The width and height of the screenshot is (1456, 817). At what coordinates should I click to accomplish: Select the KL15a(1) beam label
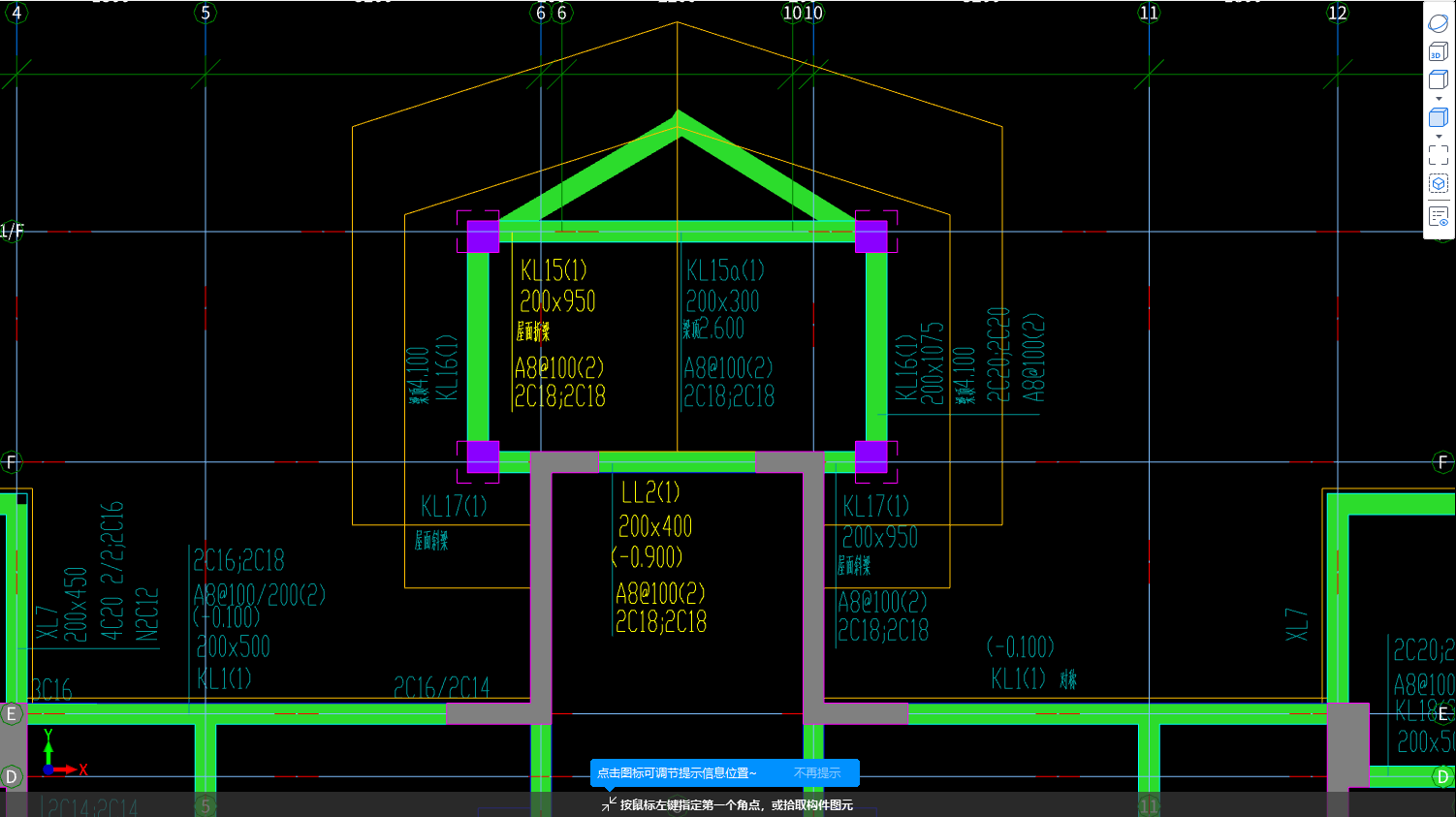point(725,270)
